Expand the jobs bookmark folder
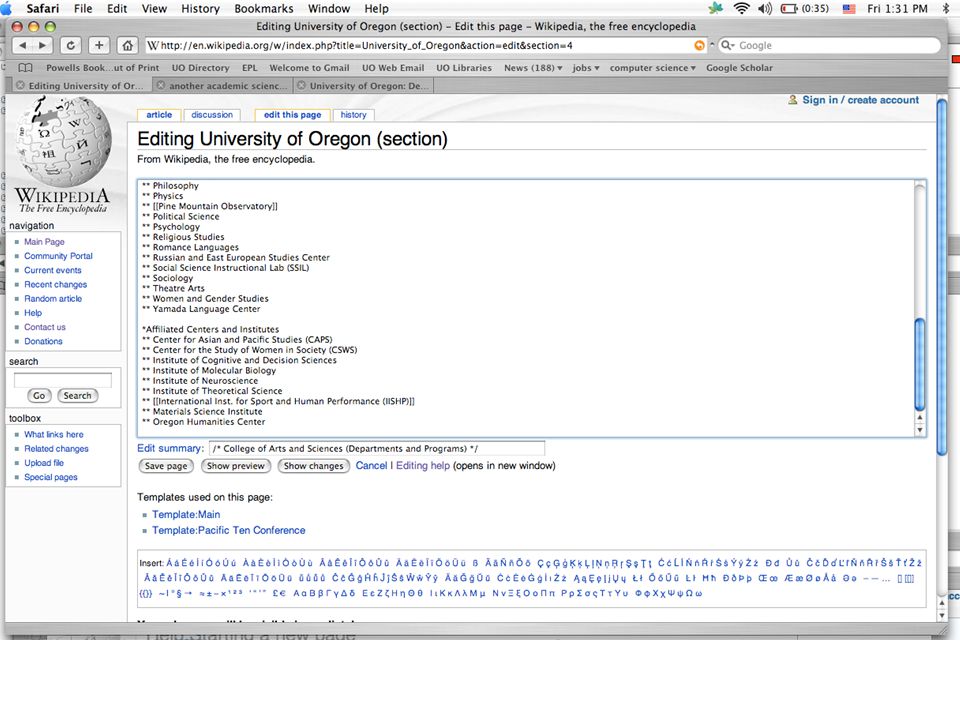Screen dimensions: 960x720 click(x=586, y=68)
